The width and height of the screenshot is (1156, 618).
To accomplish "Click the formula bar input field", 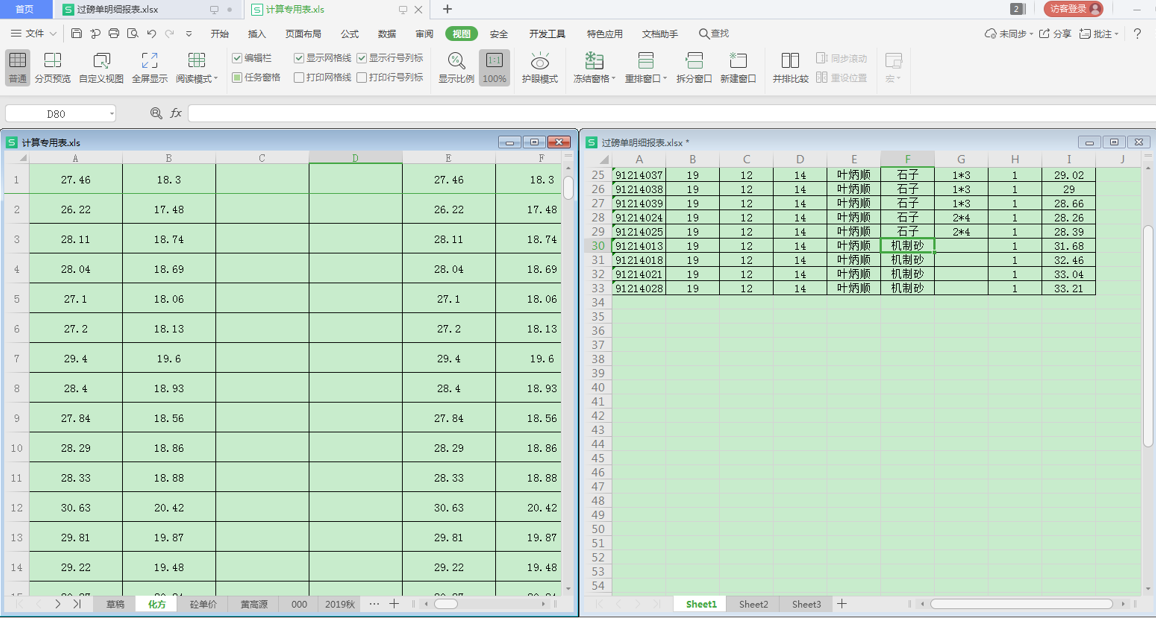I will tap(672, 114).
